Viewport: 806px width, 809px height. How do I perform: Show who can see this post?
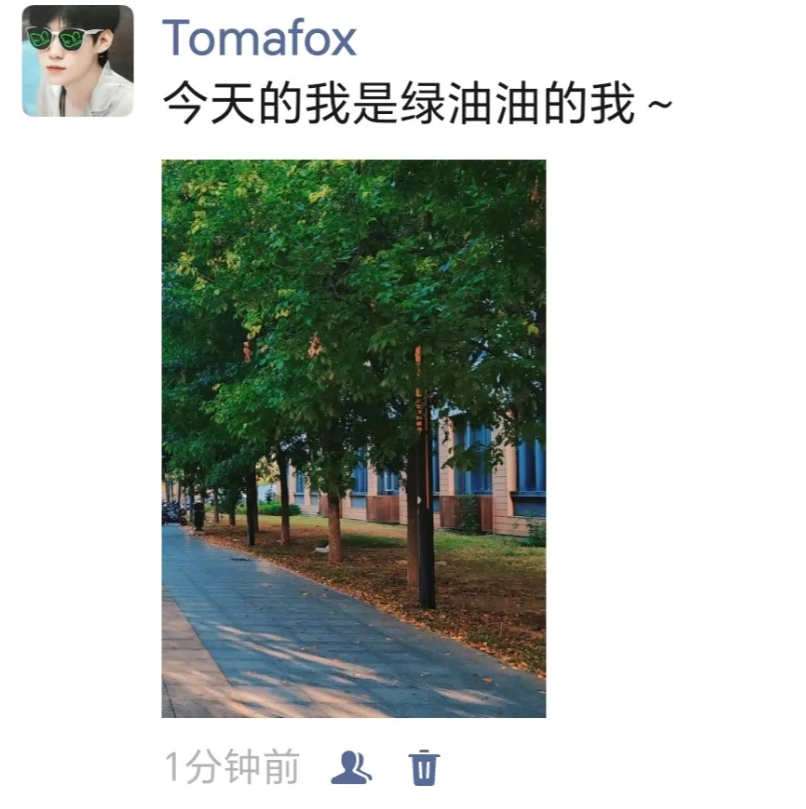click(350, 767)
